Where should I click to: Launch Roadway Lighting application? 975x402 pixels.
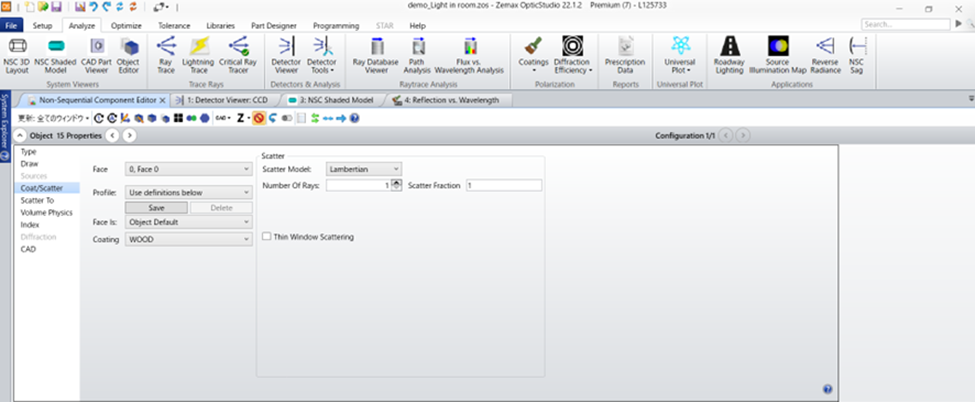click(x=729, y=55)
